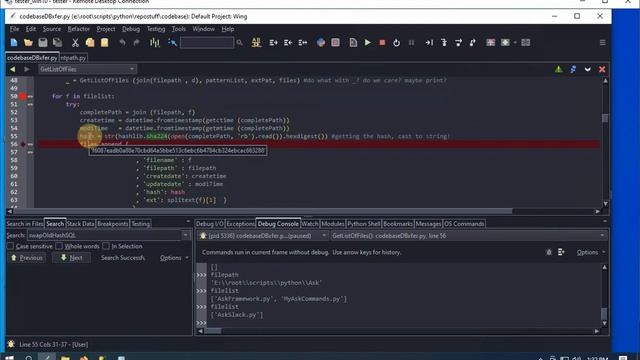
Task: Click the taskbar search magnifier icon
Action: pos(29,358)
